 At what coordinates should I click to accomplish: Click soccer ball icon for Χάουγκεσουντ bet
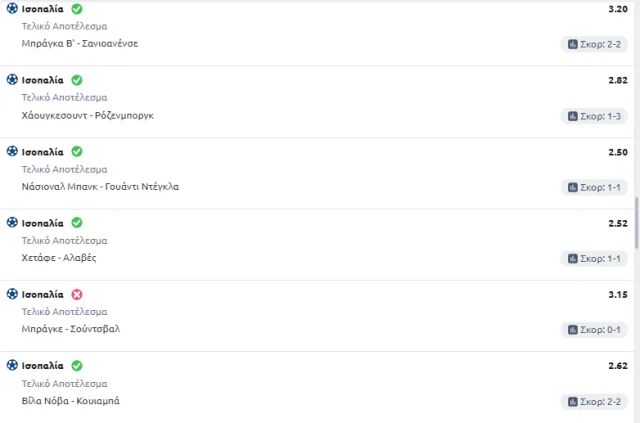coord(12,79)
